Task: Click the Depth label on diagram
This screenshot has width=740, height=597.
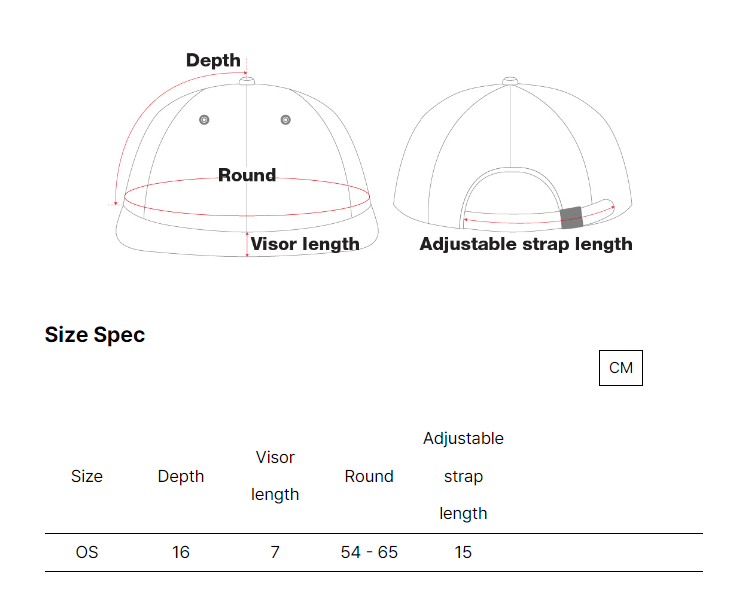Action: tap(213, 60)
